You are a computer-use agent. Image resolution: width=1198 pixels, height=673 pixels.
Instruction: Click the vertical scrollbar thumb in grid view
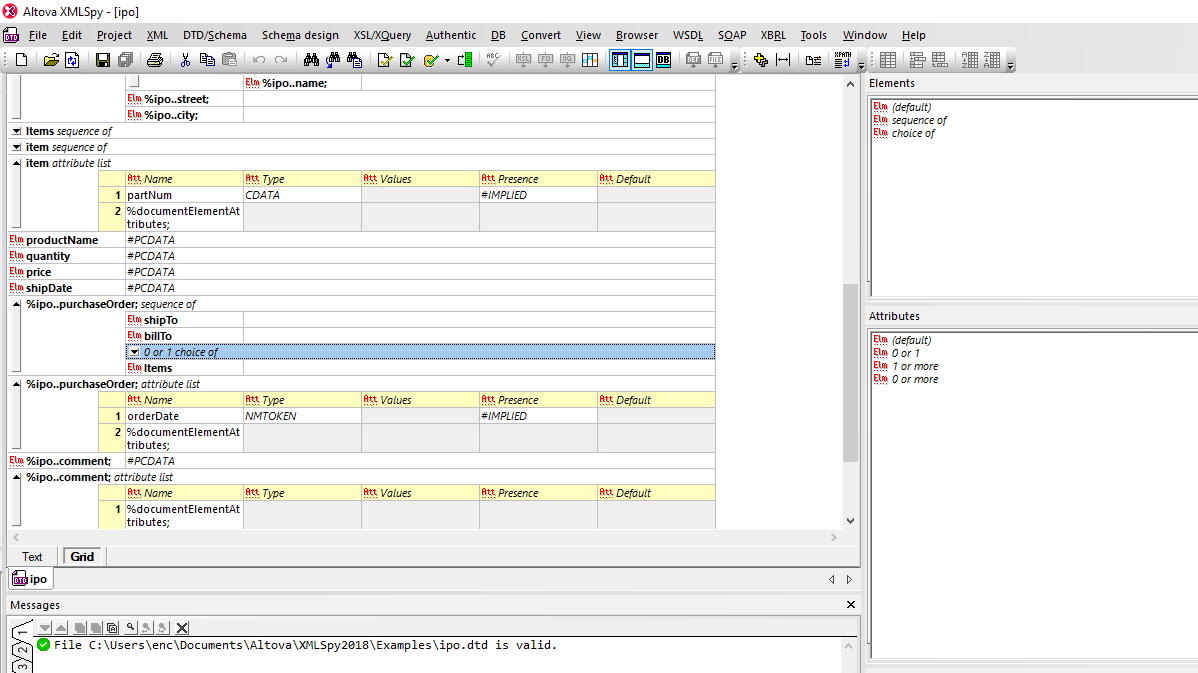[850, 372]
